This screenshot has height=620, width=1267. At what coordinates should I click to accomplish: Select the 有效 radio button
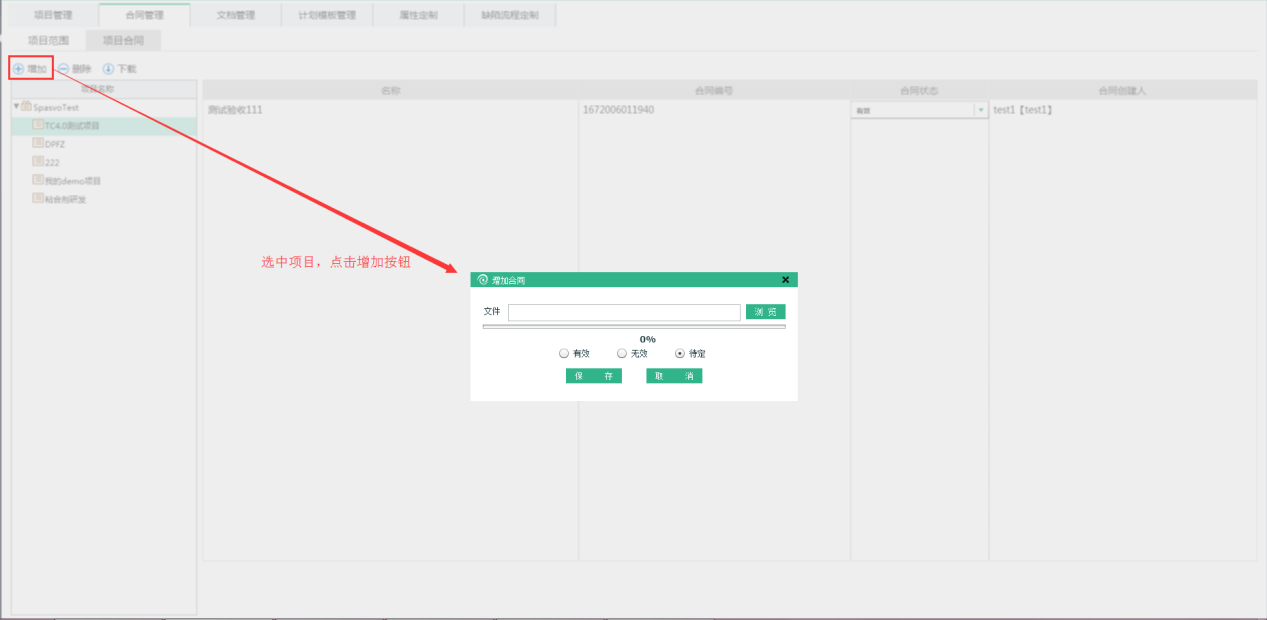pyautogui.click(x=564, y=353)
